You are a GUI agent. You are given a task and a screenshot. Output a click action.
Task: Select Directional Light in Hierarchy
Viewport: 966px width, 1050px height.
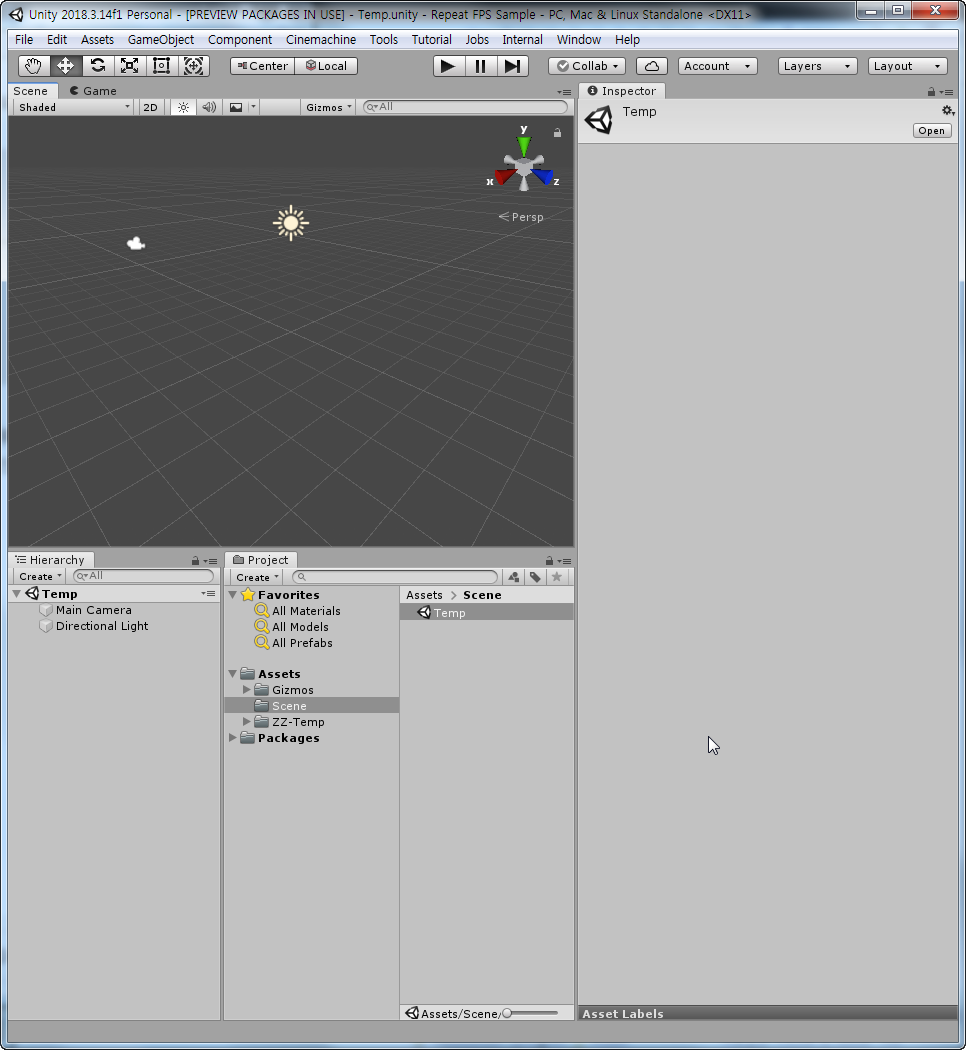click(x=102, y=626)
